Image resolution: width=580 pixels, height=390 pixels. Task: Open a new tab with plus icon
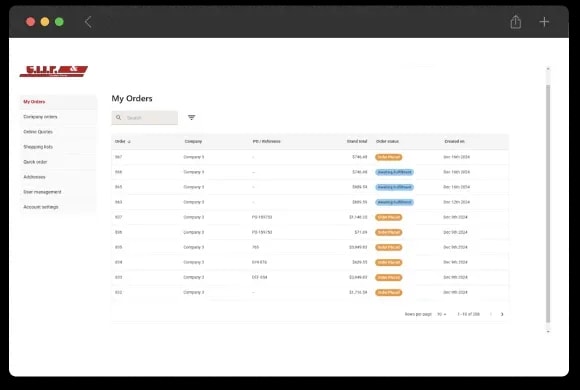tap(544, 22)
